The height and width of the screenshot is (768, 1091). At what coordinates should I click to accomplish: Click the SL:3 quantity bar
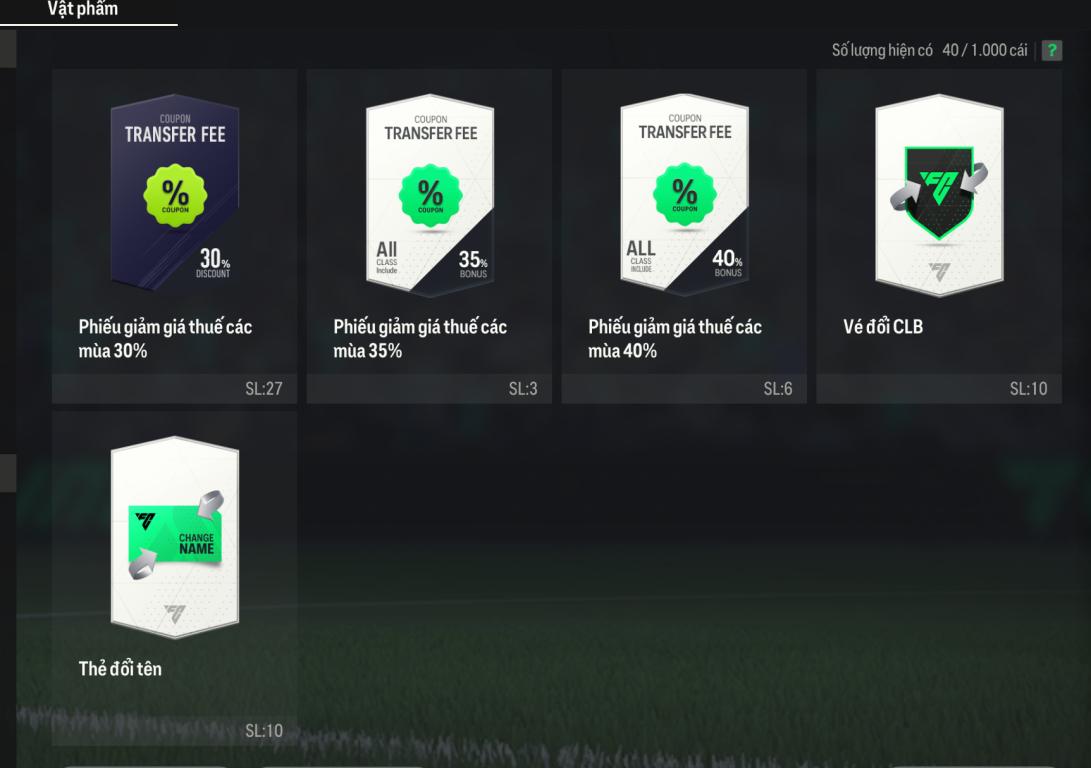point(429,388)
